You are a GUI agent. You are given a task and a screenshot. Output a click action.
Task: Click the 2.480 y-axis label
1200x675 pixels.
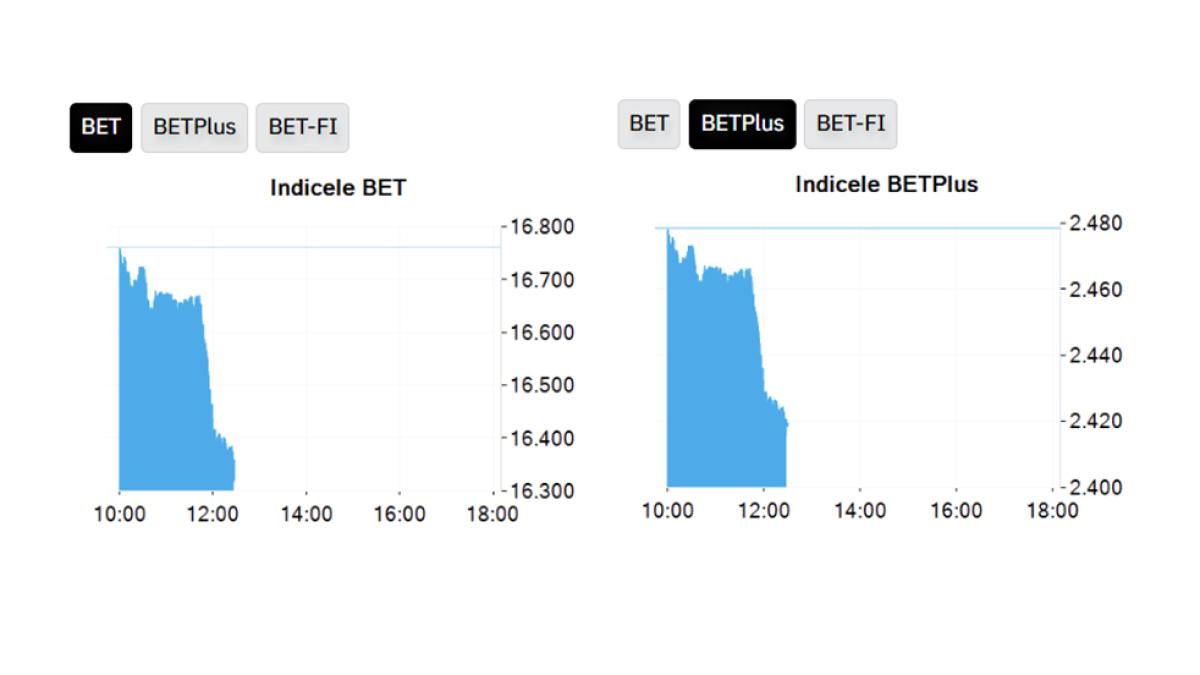1095,223
